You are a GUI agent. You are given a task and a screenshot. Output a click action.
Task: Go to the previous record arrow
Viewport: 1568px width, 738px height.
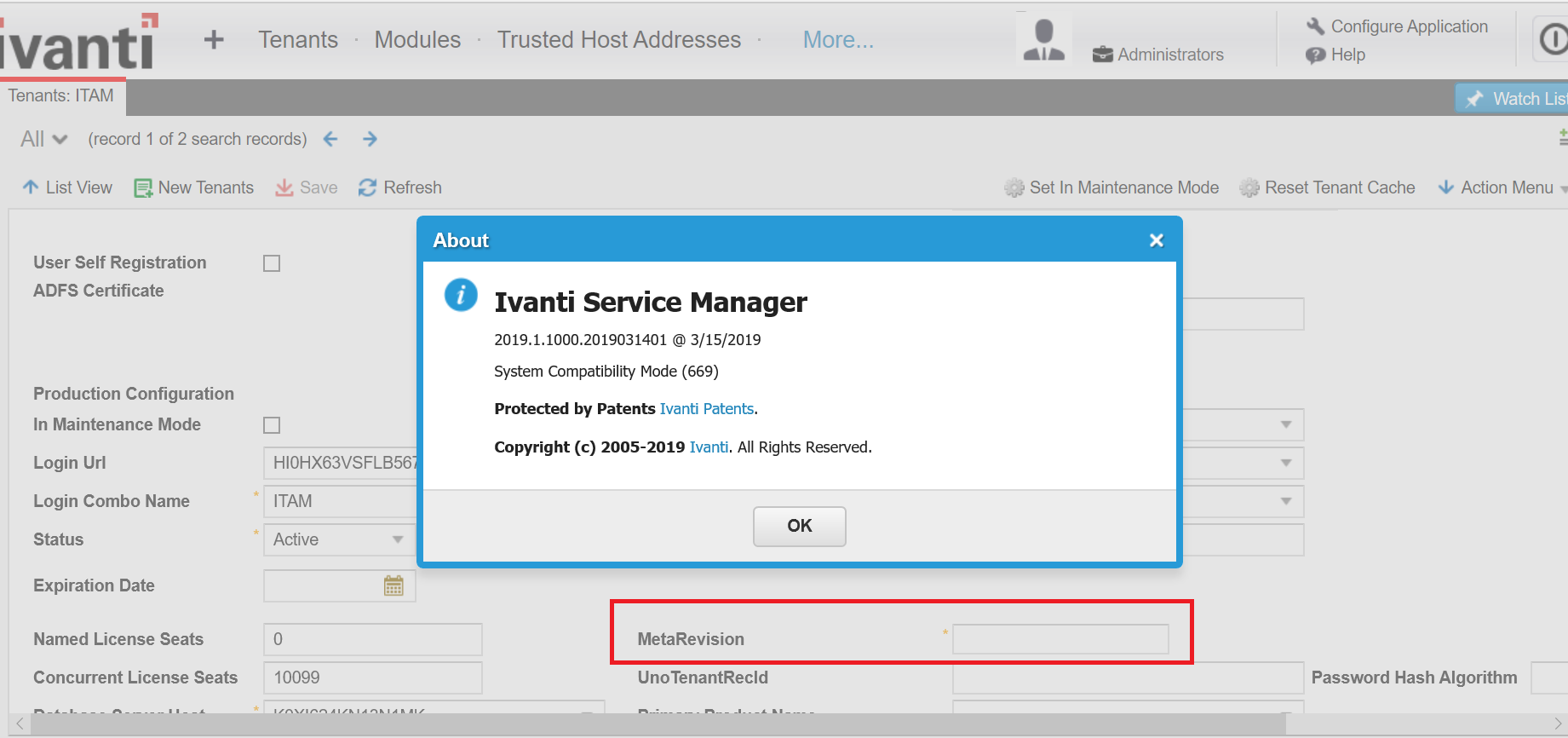(330, 139)
